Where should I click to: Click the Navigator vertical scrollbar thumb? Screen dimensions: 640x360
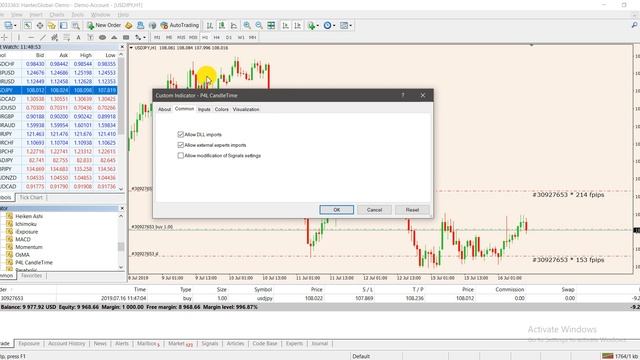121,247
